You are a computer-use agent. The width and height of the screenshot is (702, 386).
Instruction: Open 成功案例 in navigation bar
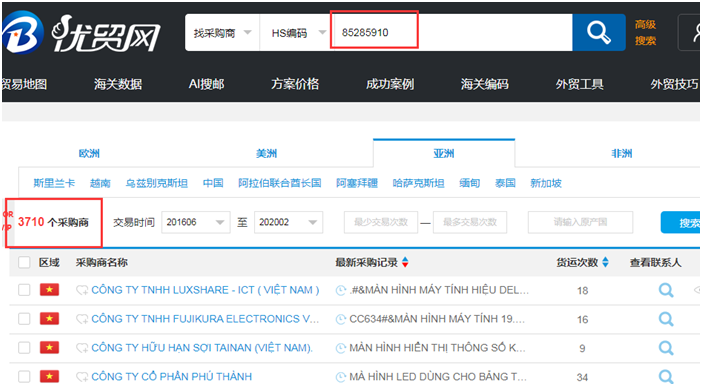390,84
